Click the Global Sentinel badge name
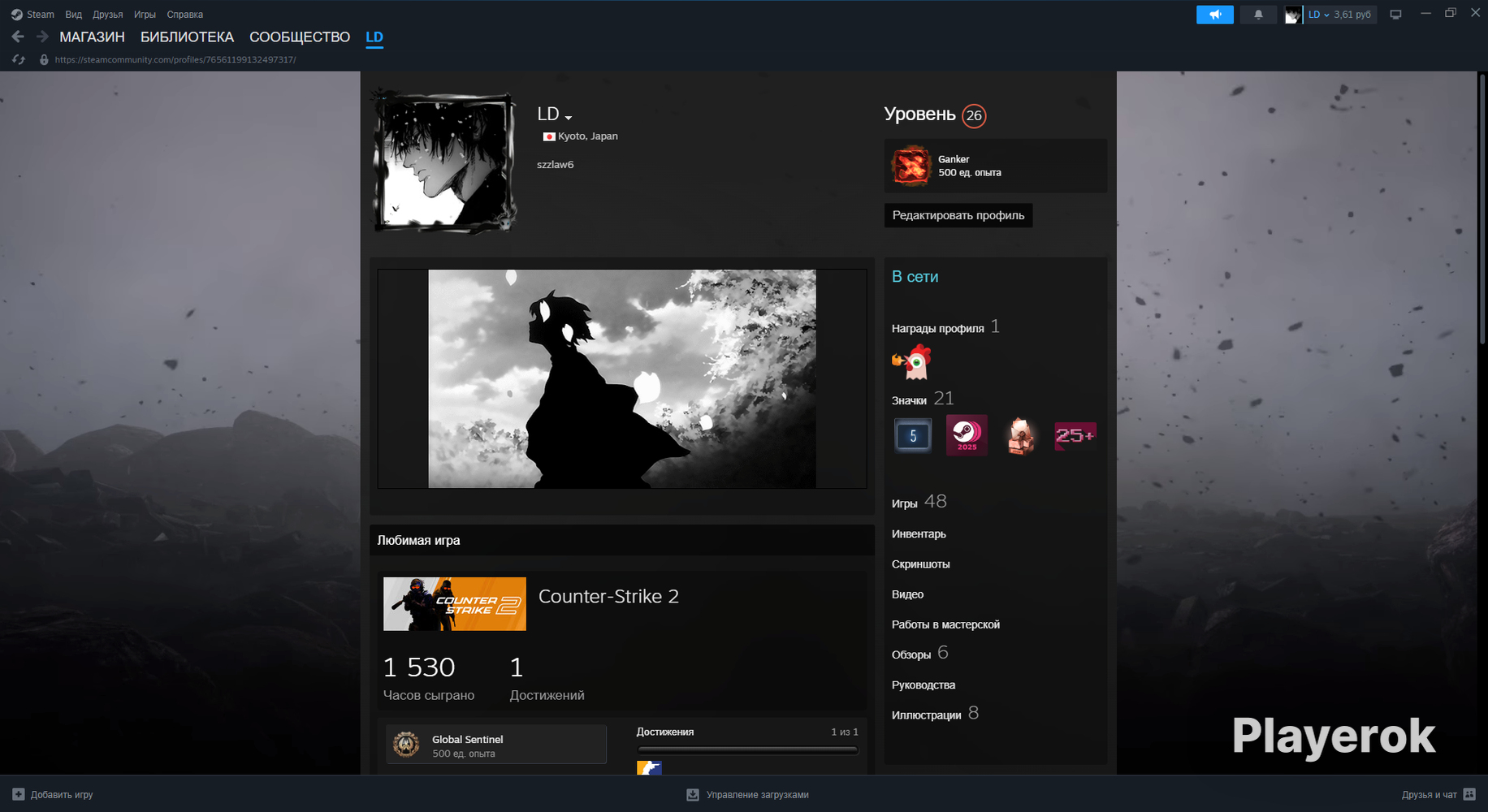The height and width of the screenshot is (812, 1488). tap(468, 739)
